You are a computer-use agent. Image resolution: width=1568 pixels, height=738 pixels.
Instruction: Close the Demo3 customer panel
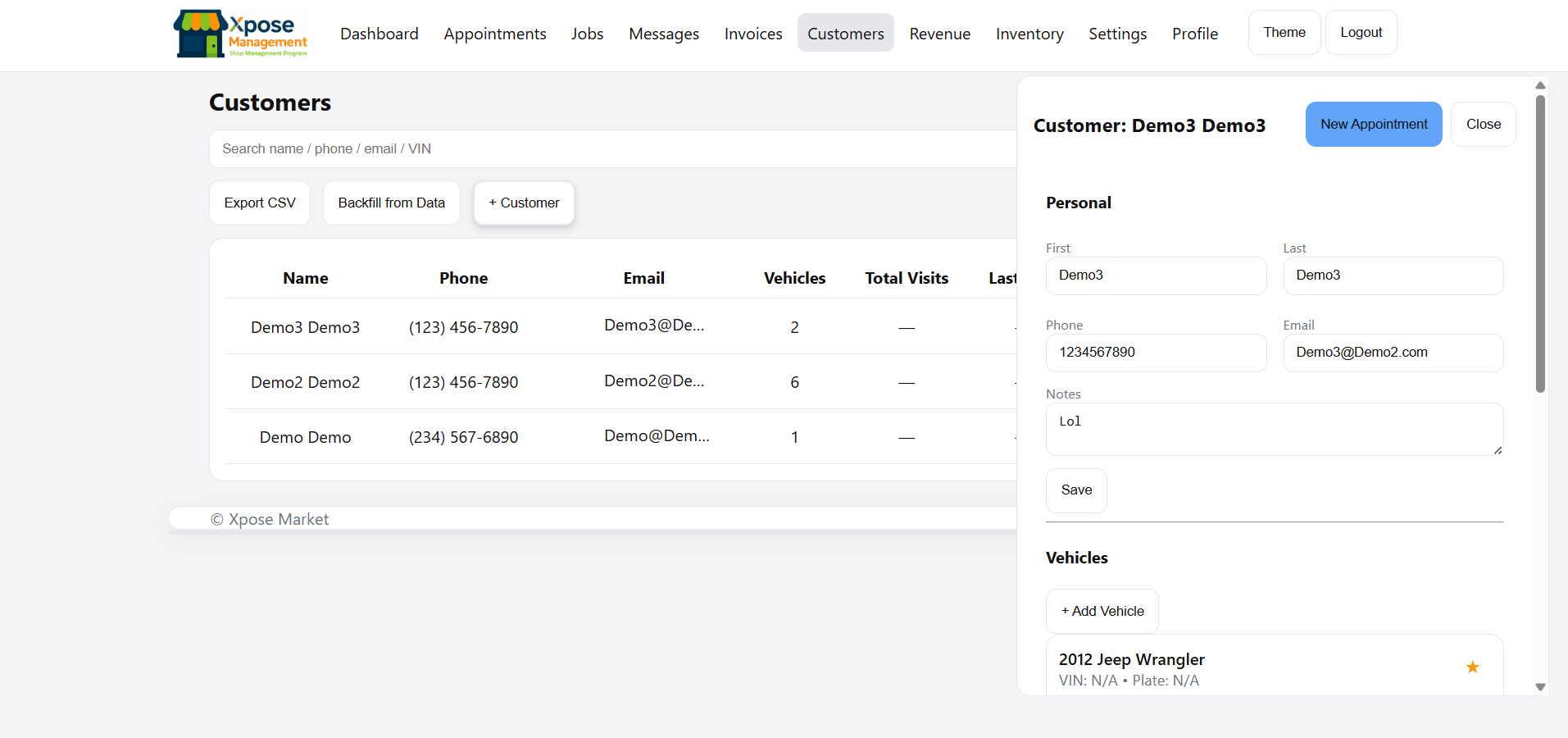pyautogui.click(x=1483, y=124)
